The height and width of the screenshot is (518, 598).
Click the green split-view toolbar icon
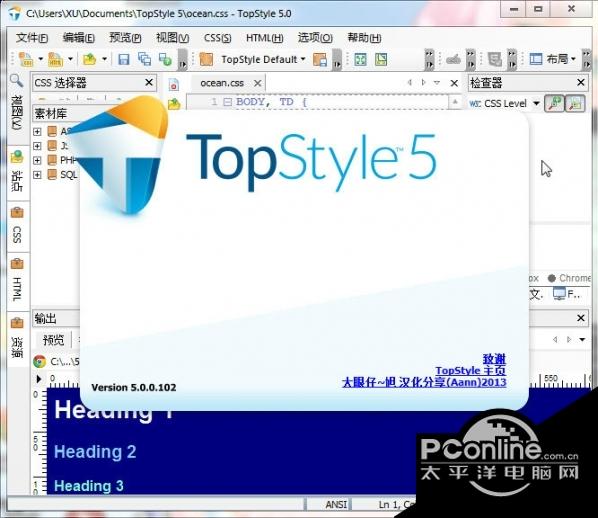pyautogui.click(x=381, y=59)
